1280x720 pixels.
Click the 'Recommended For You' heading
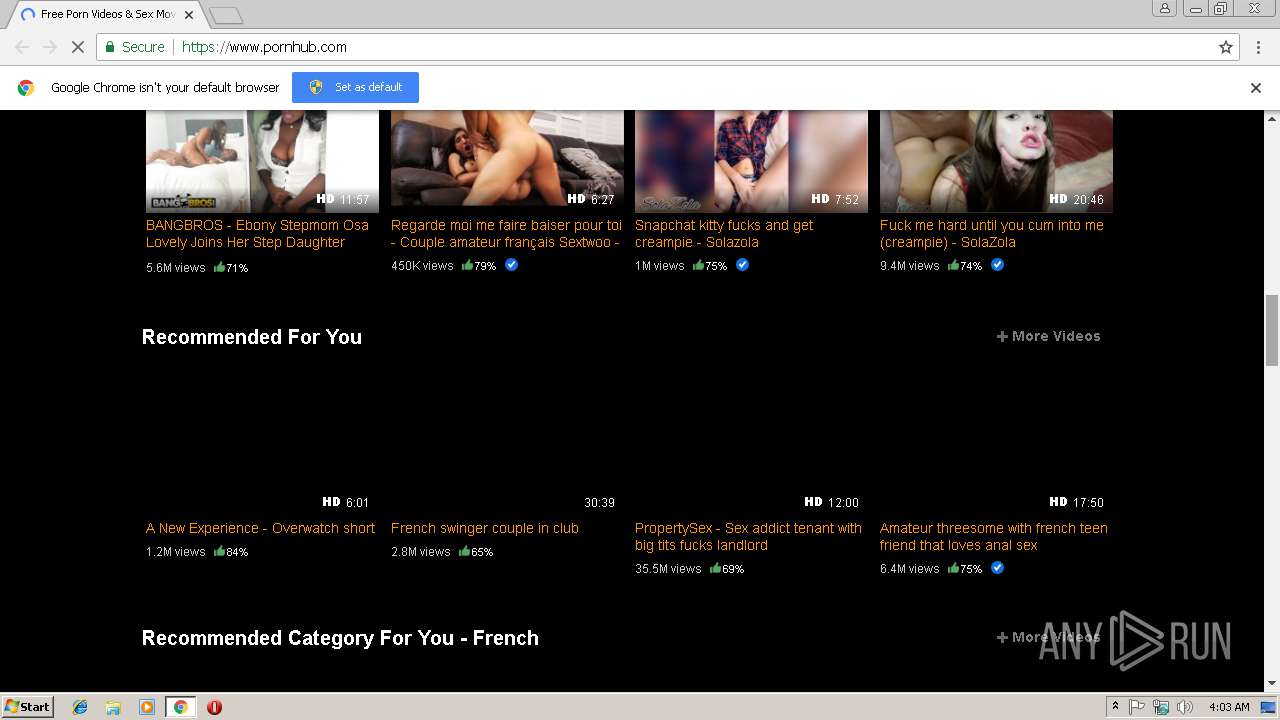click(x=252, y=337)
